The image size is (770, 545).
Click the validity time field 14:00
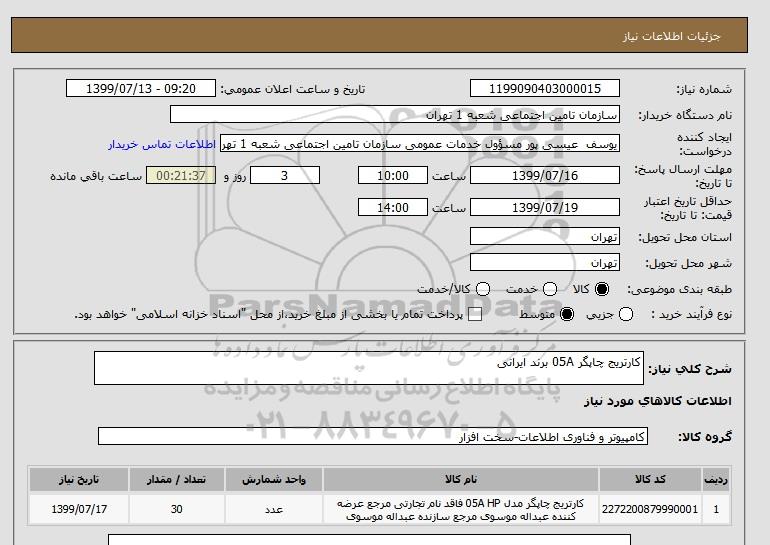pos(393,207)
